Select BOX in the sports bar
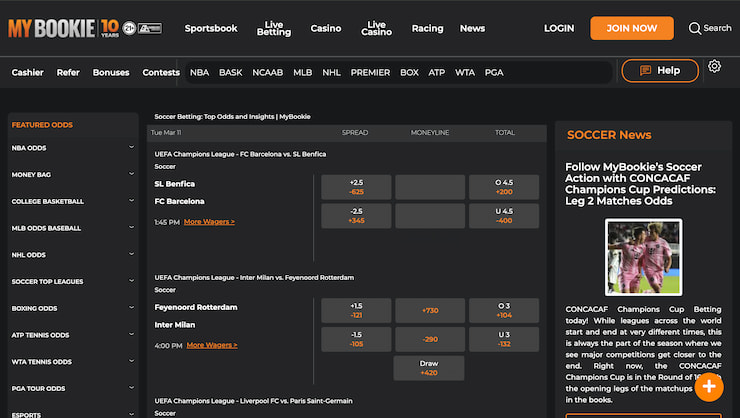The image size is (740, 418). pos(409,73)
